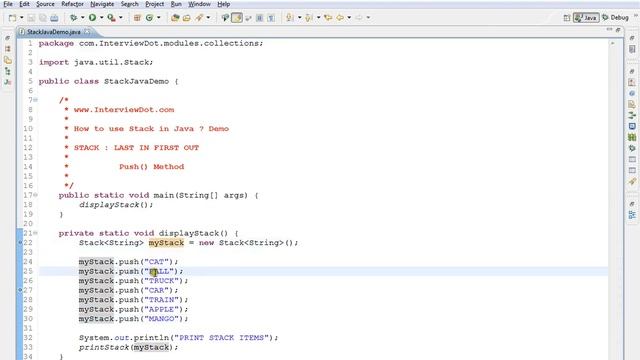Click the highlighted myStack variable on line 22
The image size is (640, 360).
[x=166, y=243]
